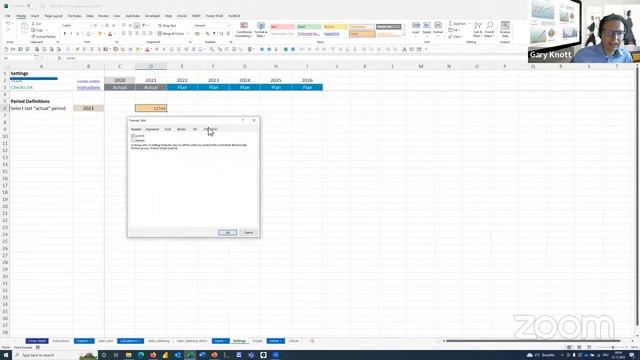Open the Fill tab in Format Cells
Image resolution: width=640 pixels, height=360 pixels.
[x=195, y=129]
